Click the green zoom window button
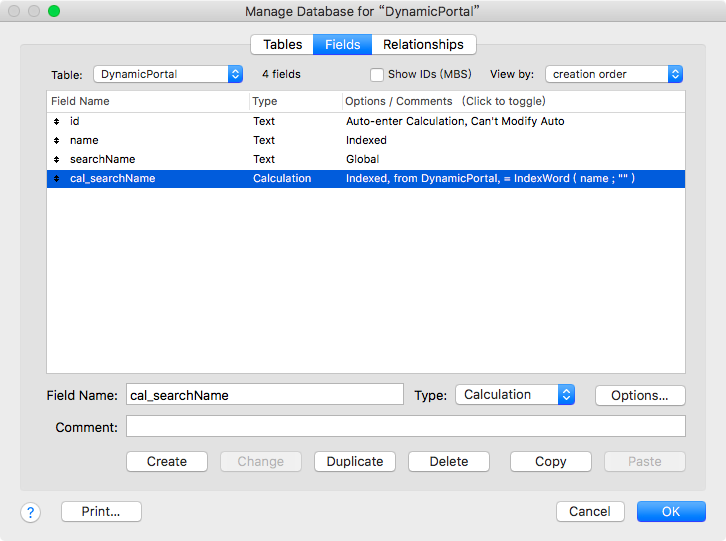 tap(54, 11)
